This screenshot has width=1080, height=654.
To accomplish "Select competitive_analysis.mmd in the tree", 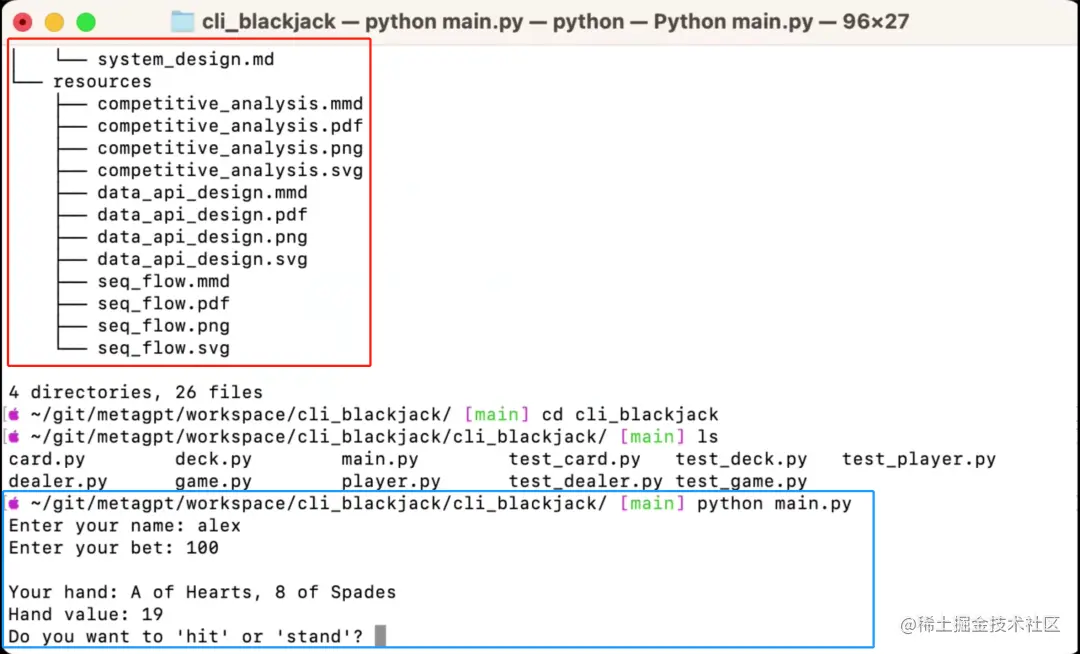I will (x=230, y=103).
